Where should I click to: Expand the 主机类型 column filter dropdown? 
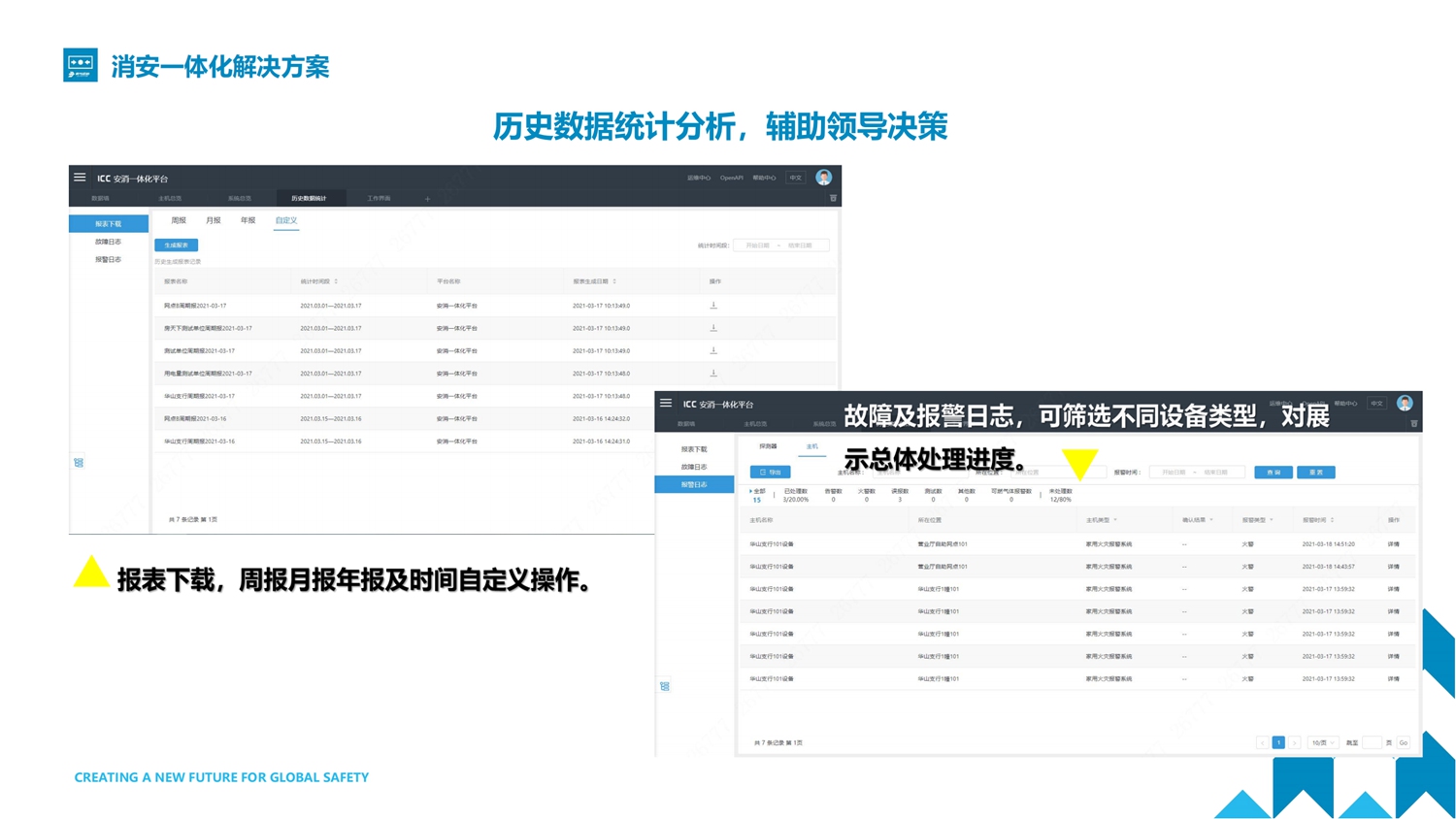tap(1115, 520)
